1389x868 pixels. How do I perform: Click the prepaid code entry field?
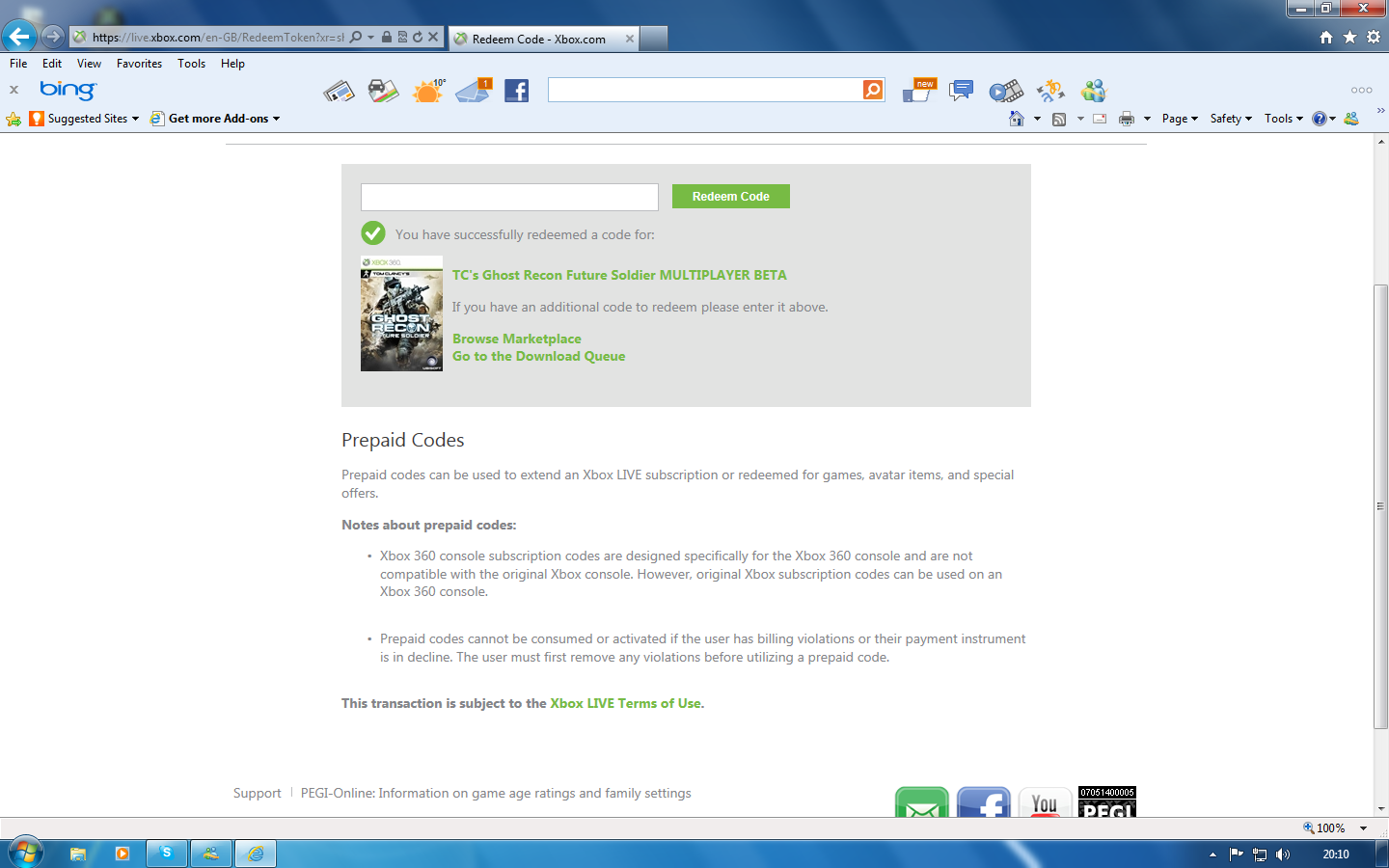(509, 197)
